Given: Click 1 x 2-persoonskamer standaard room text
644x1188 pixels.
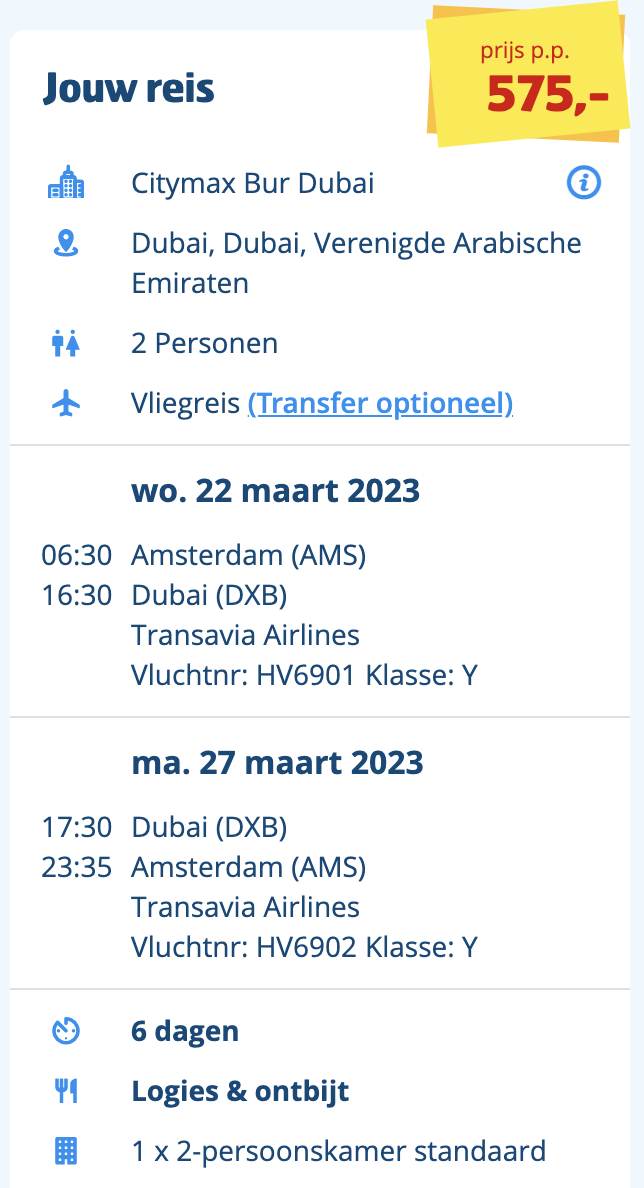Looking at the screenshot, I should pos(339,1152).
